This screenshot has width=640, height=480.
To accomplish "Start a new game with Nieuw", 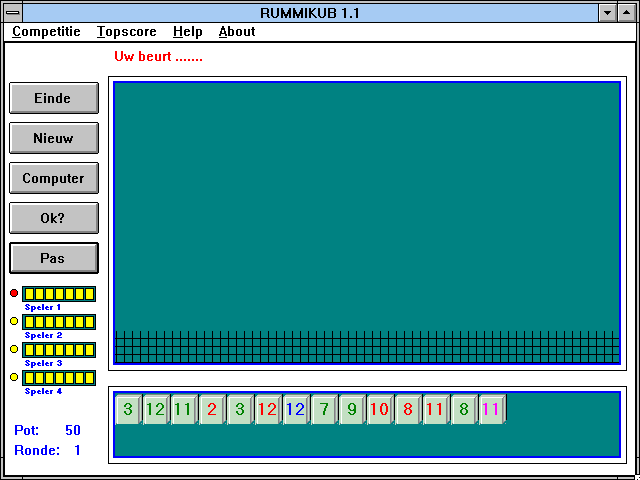I will [x=54, y=138].
